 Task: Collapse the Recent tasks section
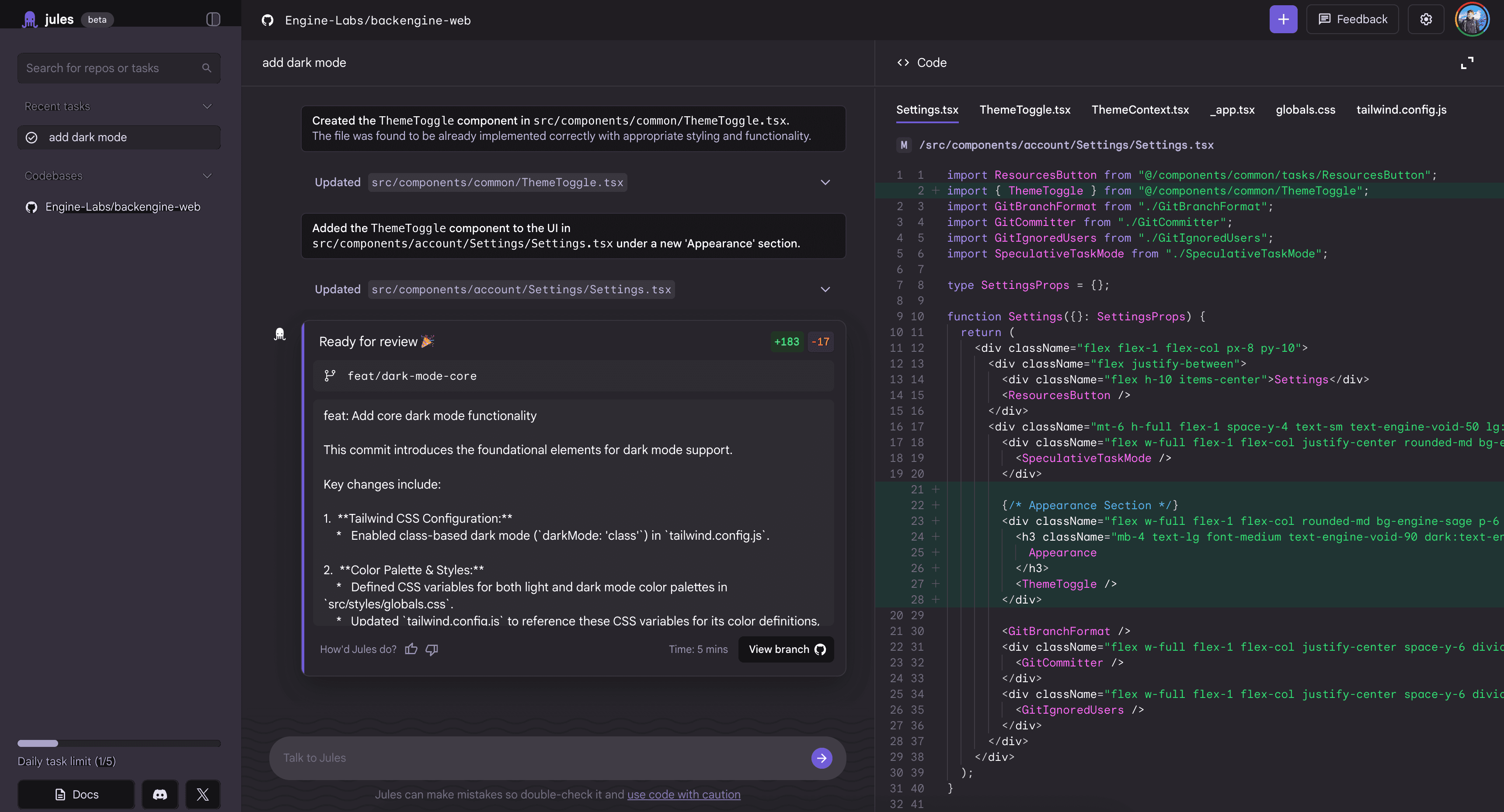pos(207,106)
